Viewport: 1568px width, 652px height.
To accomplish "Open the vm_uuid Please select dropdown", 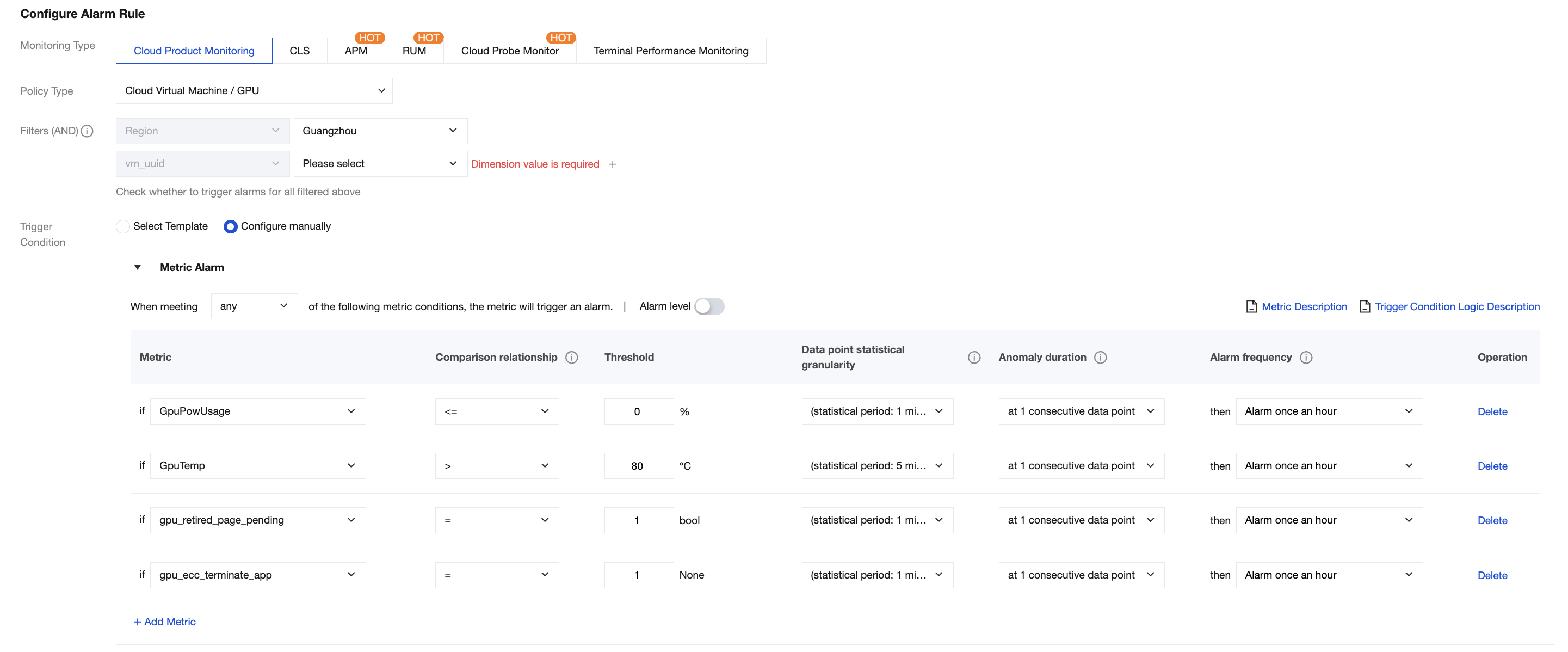I will pyautogui.click(x=380, y=164).
